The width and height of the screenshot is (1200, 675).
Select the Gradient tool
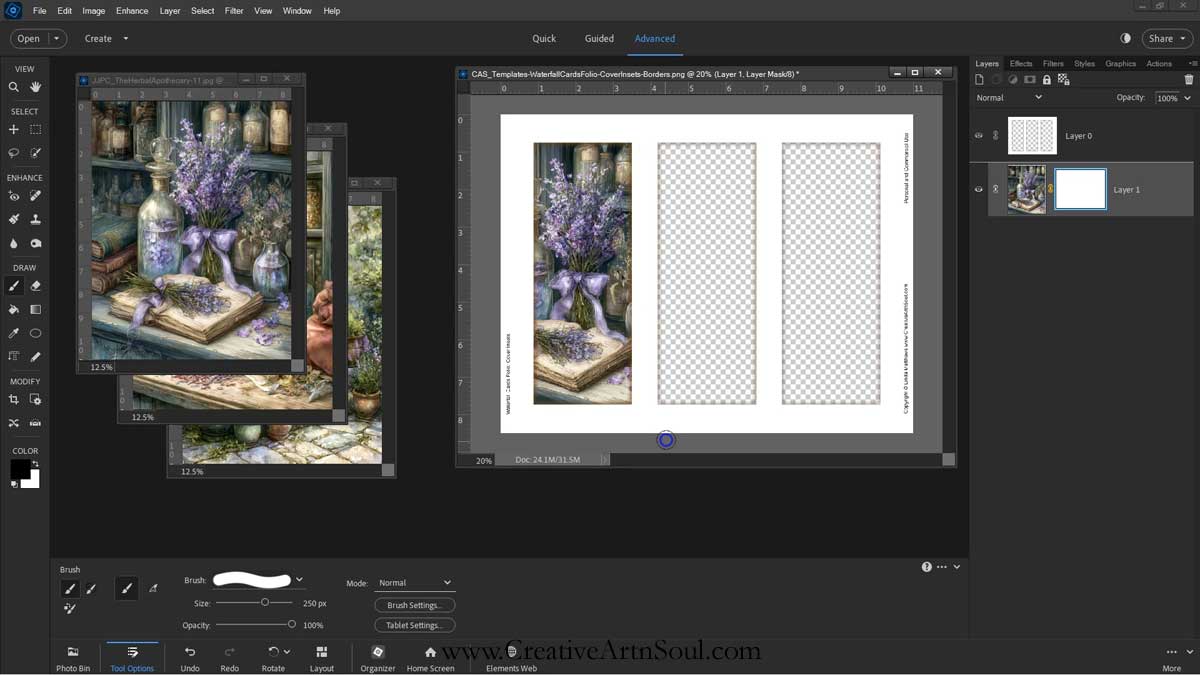(36, 310)
